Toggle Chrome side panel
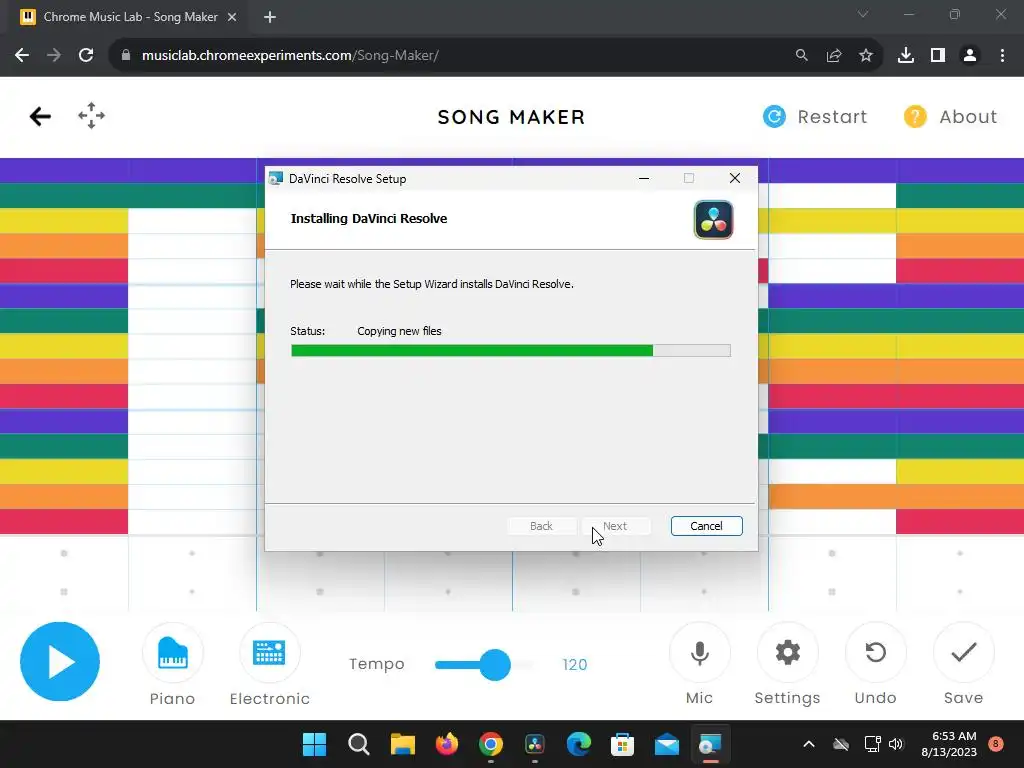 click(x=938, y=56)
